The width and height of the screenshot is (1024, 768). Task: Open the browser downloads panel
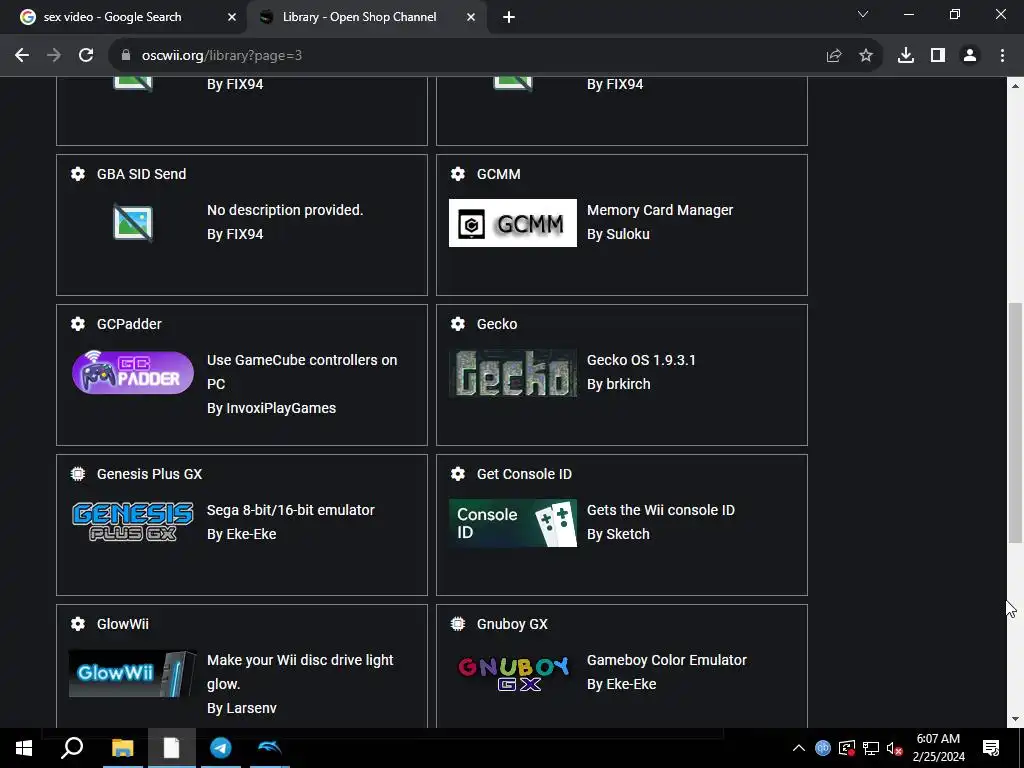[906, 56]
